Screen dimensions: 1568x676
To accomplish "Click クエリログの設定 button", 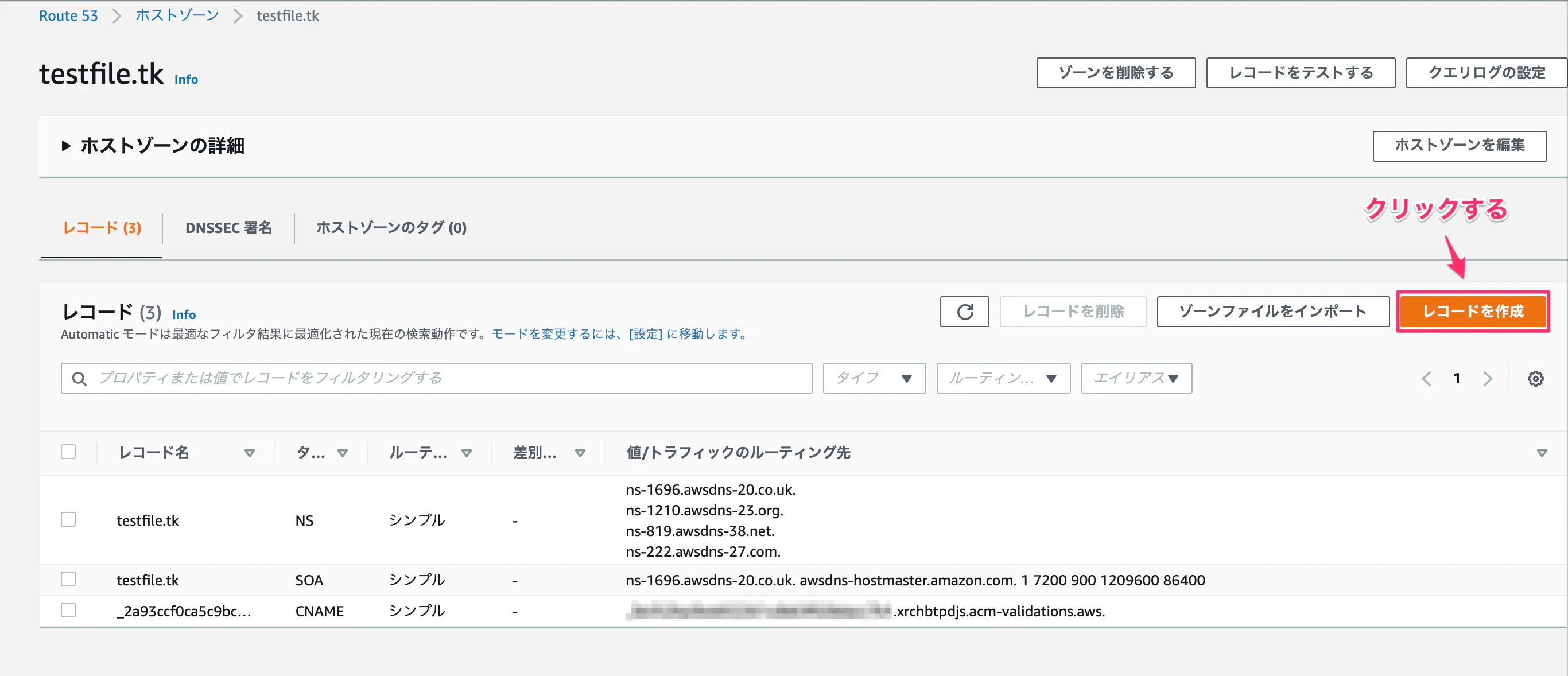I will [x=1487, y=73].
